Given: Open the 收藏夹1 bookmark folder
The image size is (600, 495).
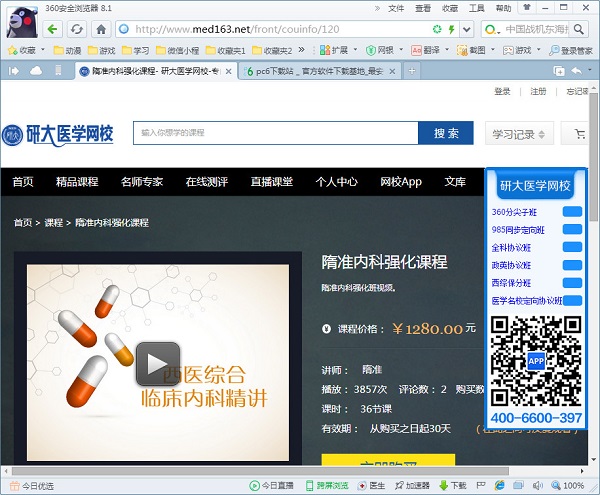Looking at the screenshot, I should (225, 50).
